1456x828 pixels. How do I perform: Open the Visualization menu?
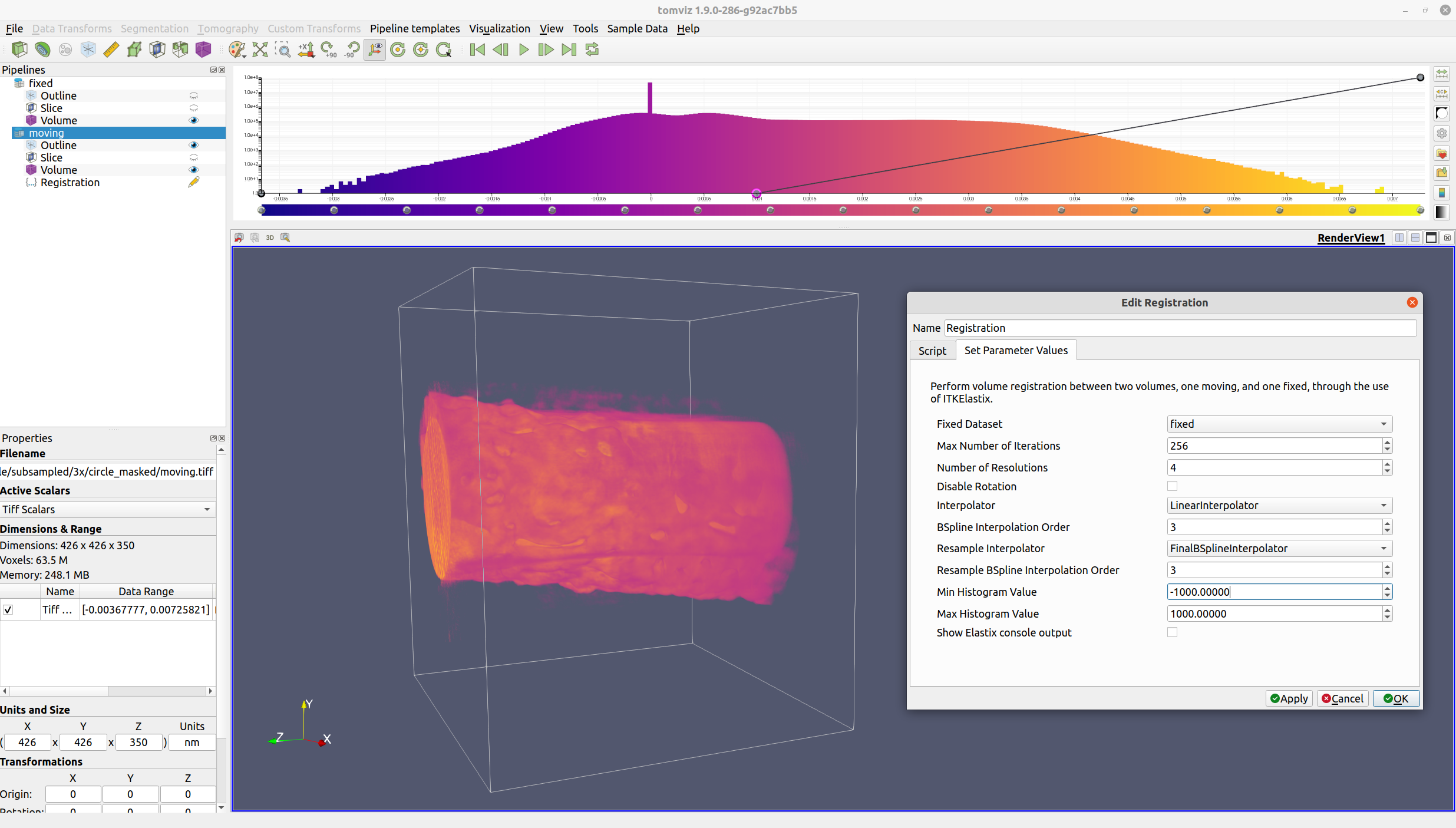[499, 28]
